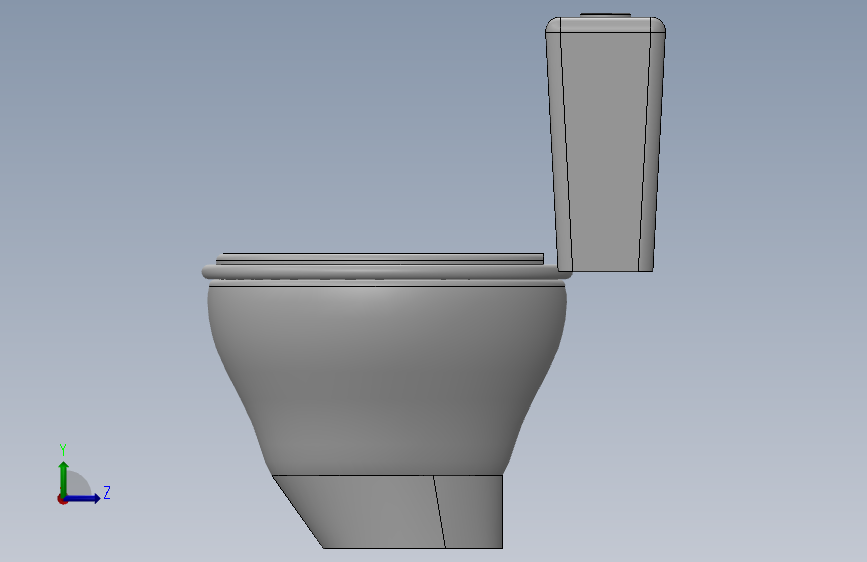Select the flush button atop the tank
The width and height of the screenshot is (867, 562).
coord(605,15)
